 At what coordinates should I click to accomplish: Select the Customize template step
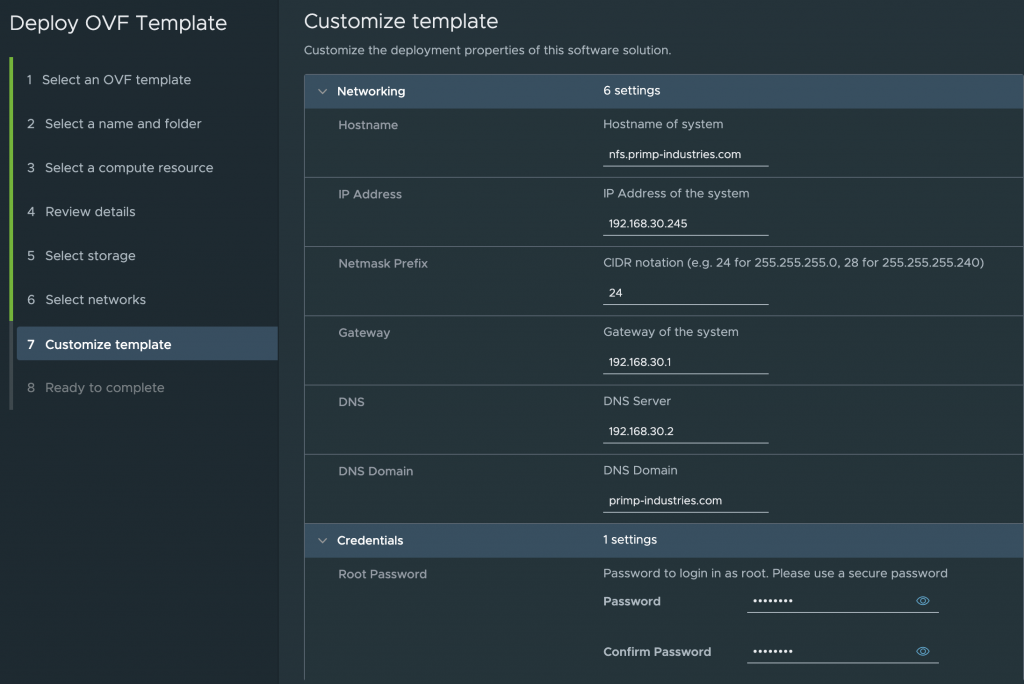[x=108, y=344]
